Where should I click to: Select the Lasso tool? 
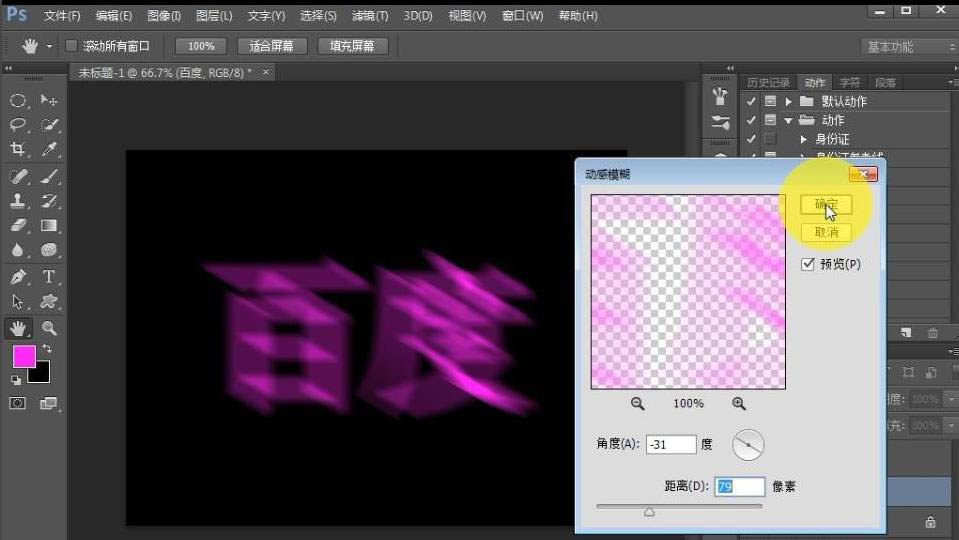click(x=18, y=125)
